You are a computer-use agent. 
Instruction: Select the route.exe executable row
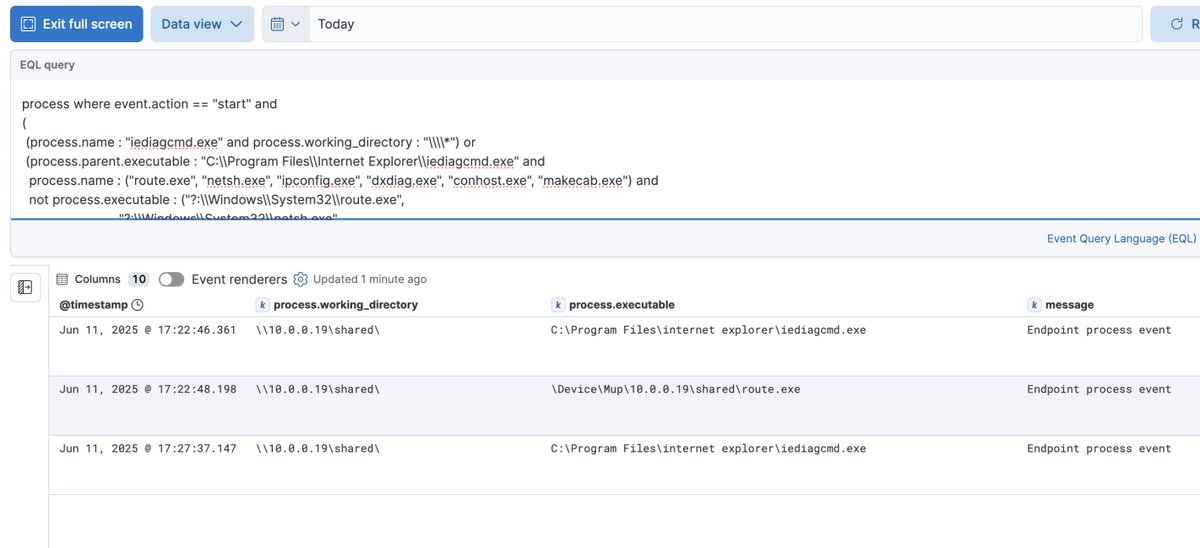coord(675,389)
